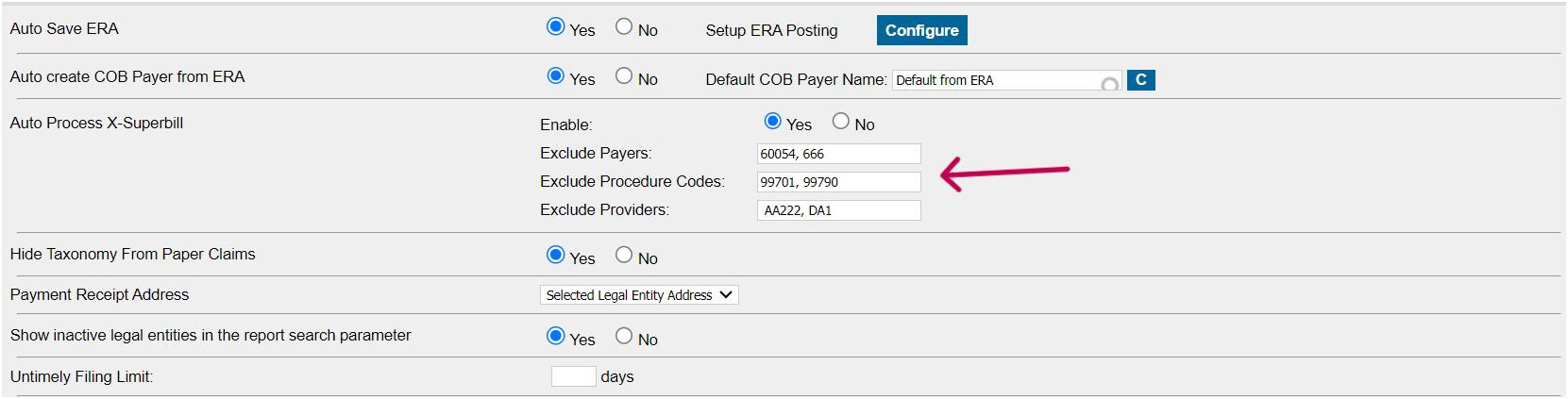Set Show inactive legal entities to No
The width and height of the screenshot is (1568, 399).
click(624, 336)
